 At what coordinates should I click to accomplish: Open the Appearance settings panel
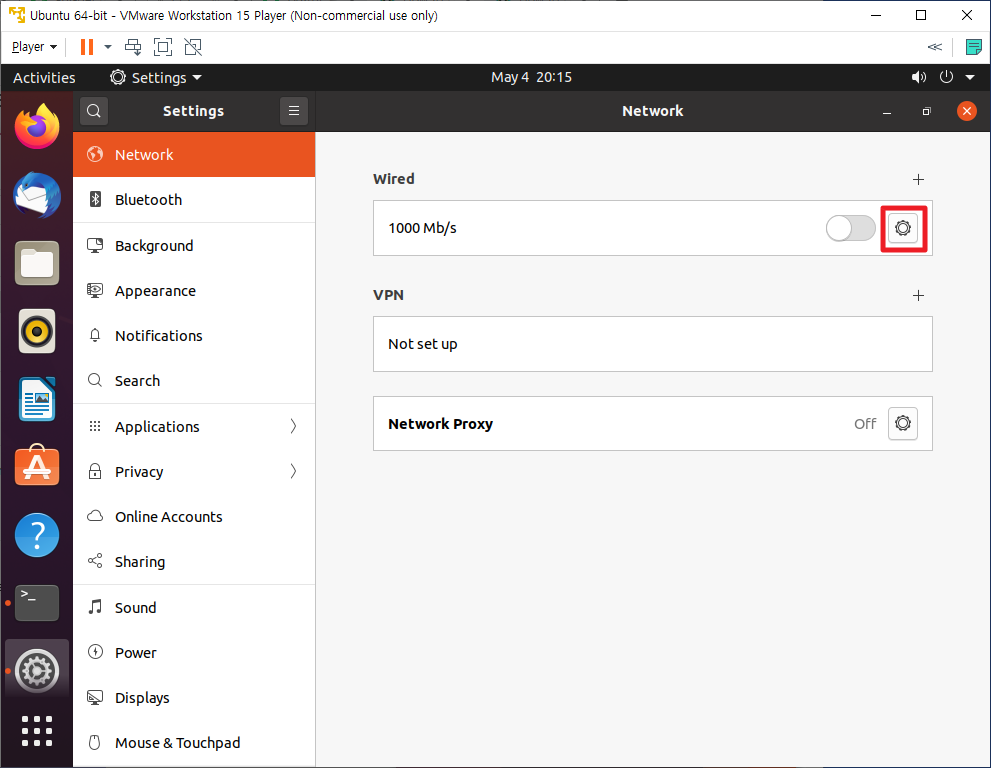[194, 291]
